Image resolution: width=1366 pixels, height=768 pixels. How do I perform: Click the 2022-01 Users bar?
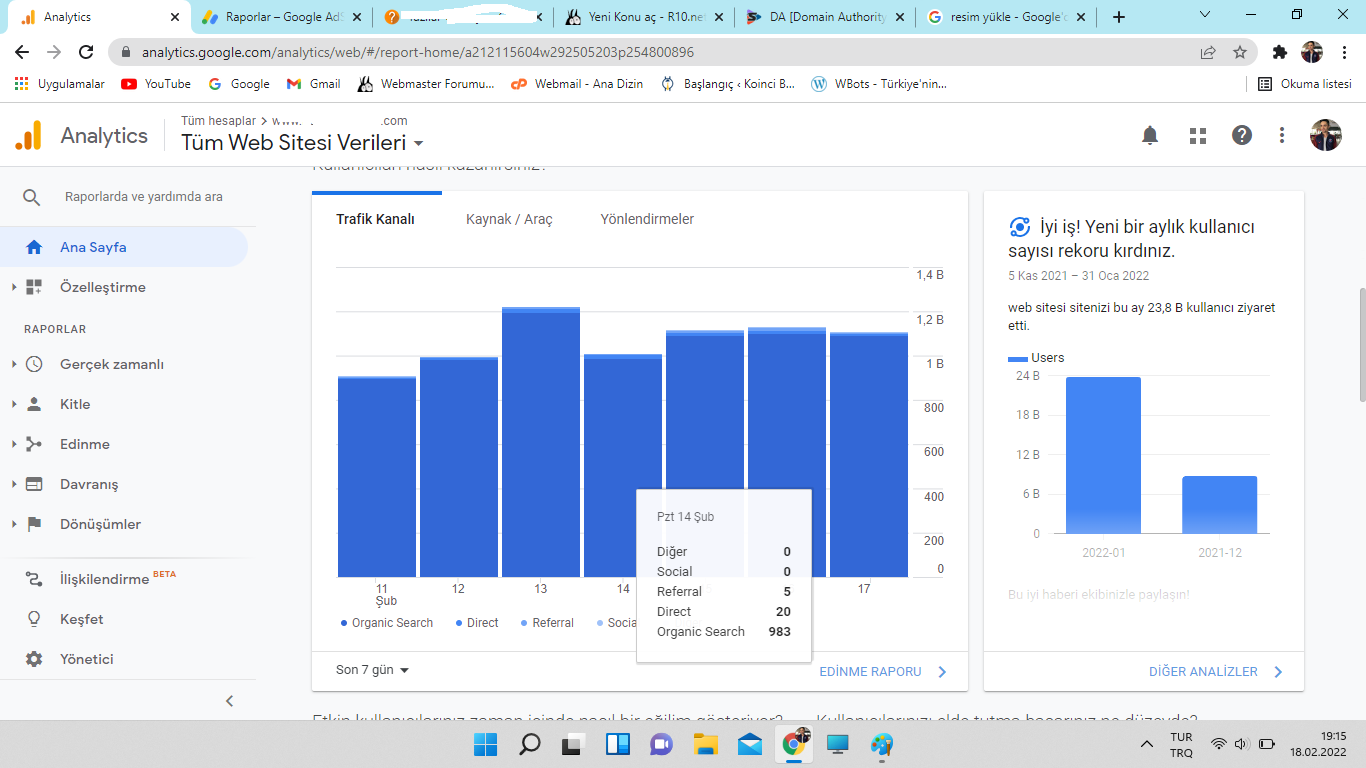pos(1103,455)
